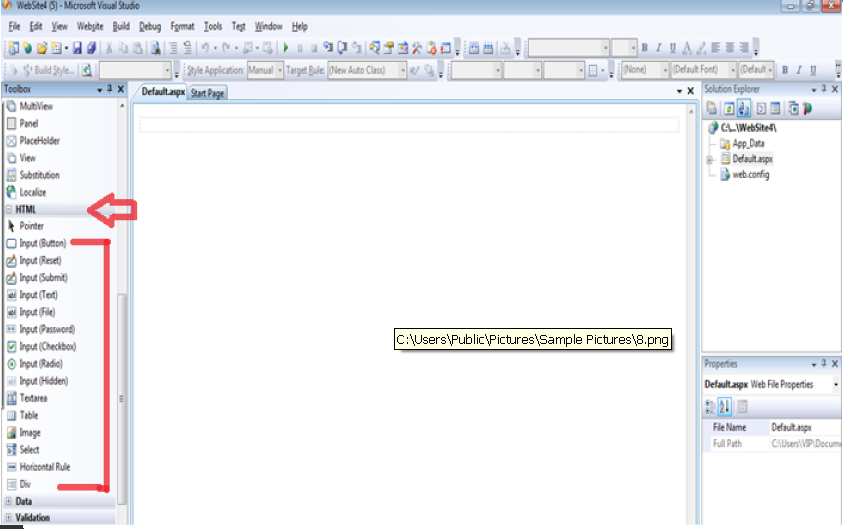
Task: Click the Property Pages icon in Properties panel
Action: pyautogui.click(x=742, y=407)
